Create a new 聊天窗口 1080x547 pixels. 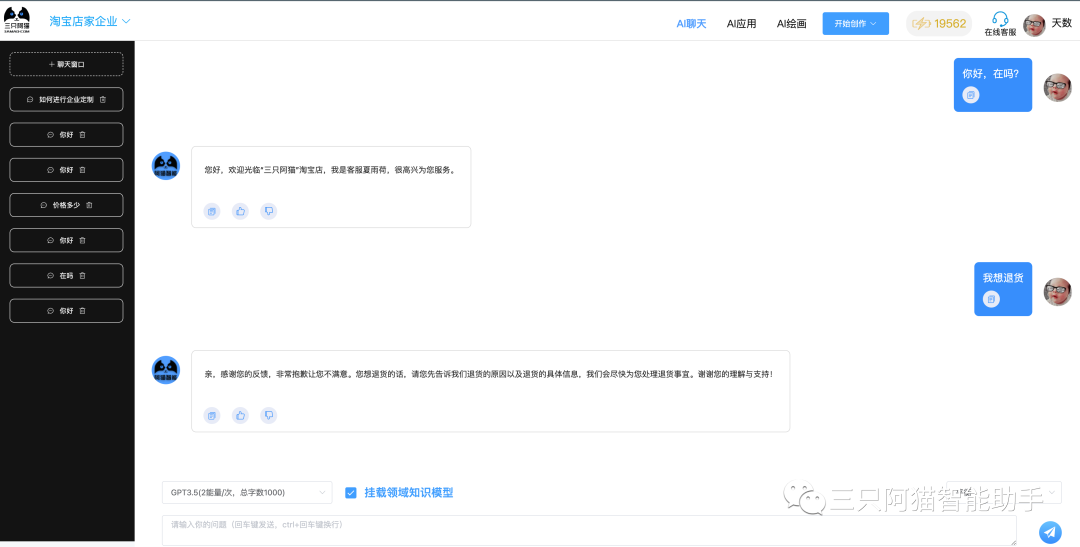point(66,64)
